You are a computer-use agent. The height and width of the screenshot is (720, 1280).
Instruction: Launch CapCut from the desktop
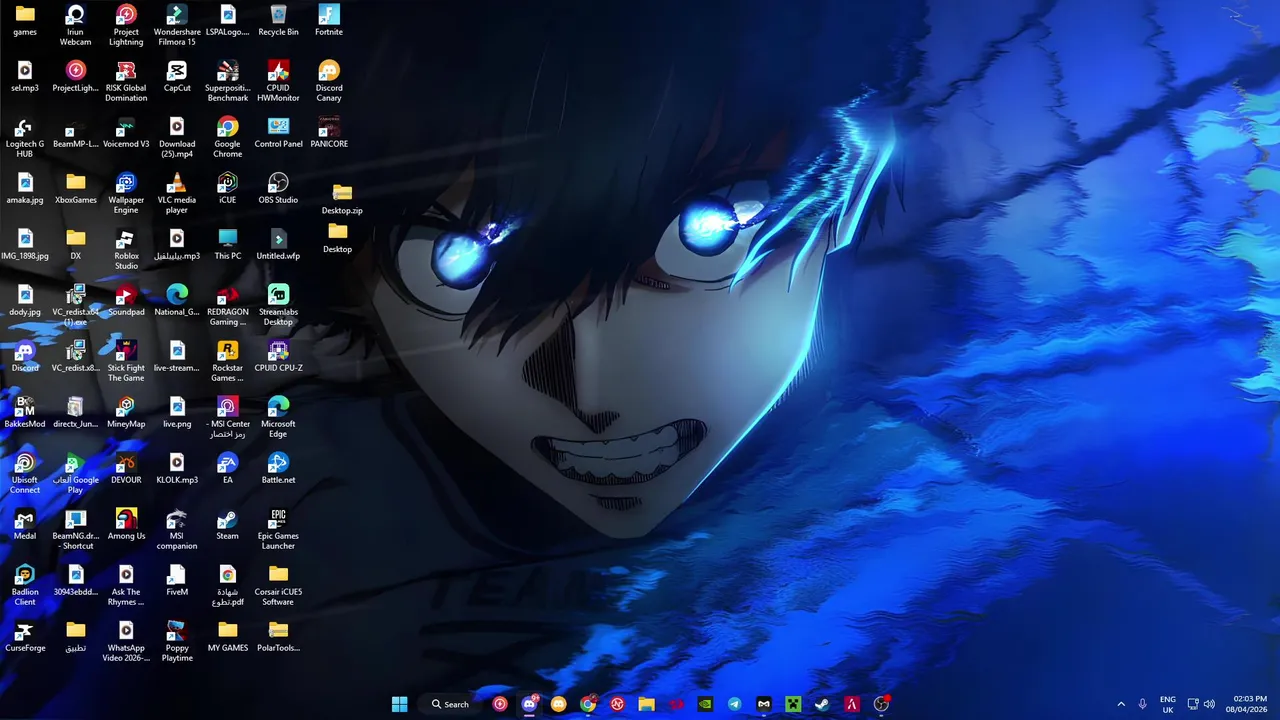[177, 77]
